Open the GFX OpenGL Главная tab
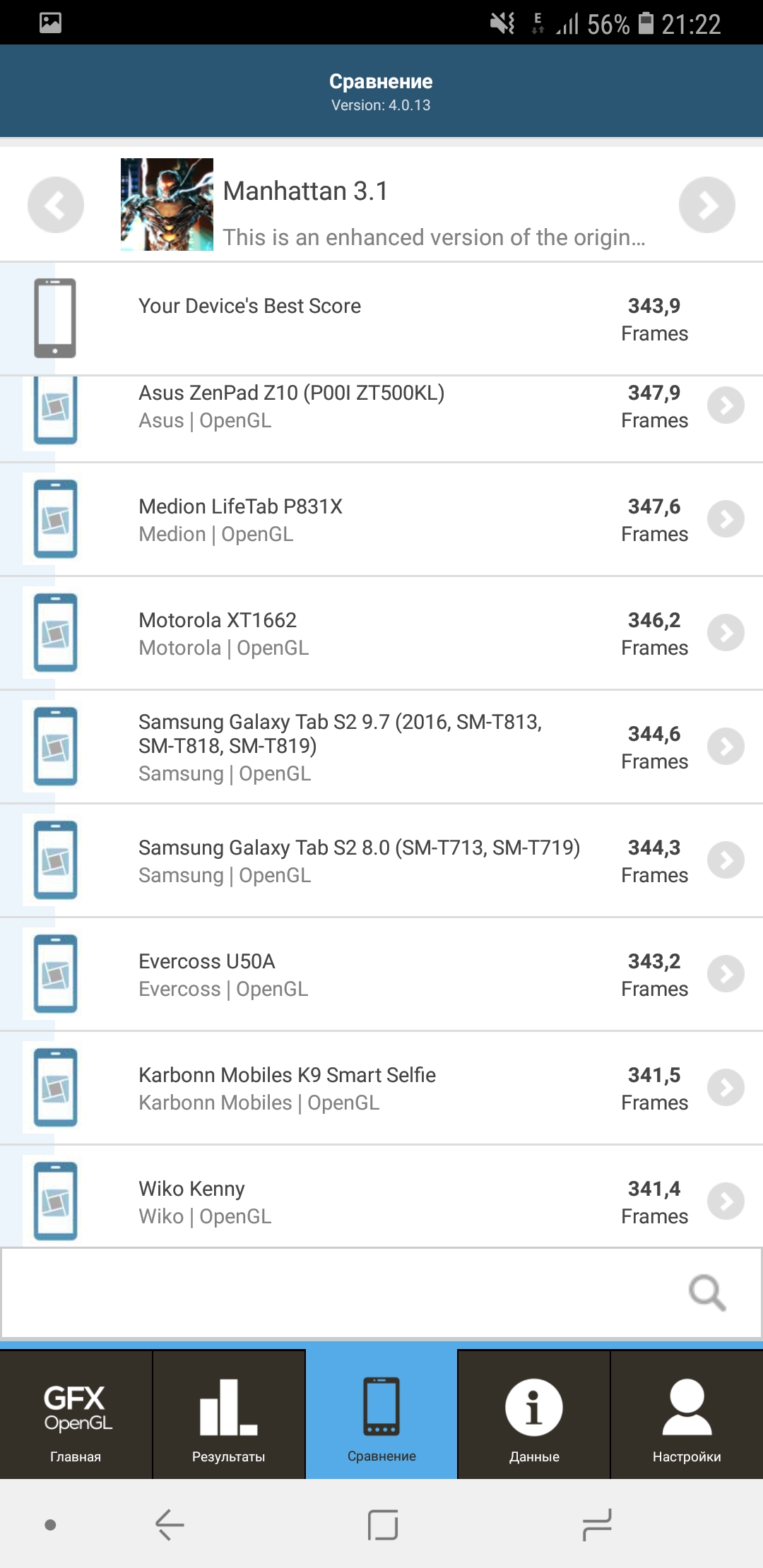Image resolution: width=763 pixels, height=1568 pixels. click(76, 1415)
